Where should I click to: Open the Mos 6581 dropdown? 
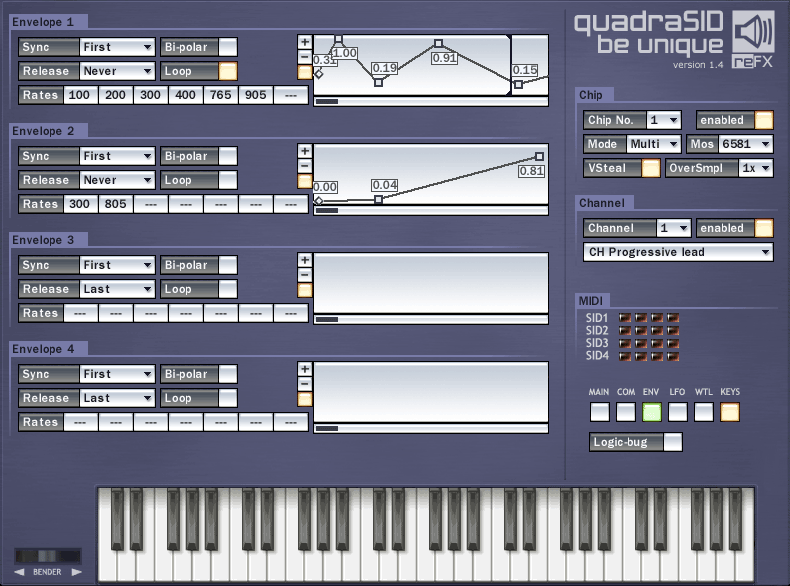tap(746, 144)
